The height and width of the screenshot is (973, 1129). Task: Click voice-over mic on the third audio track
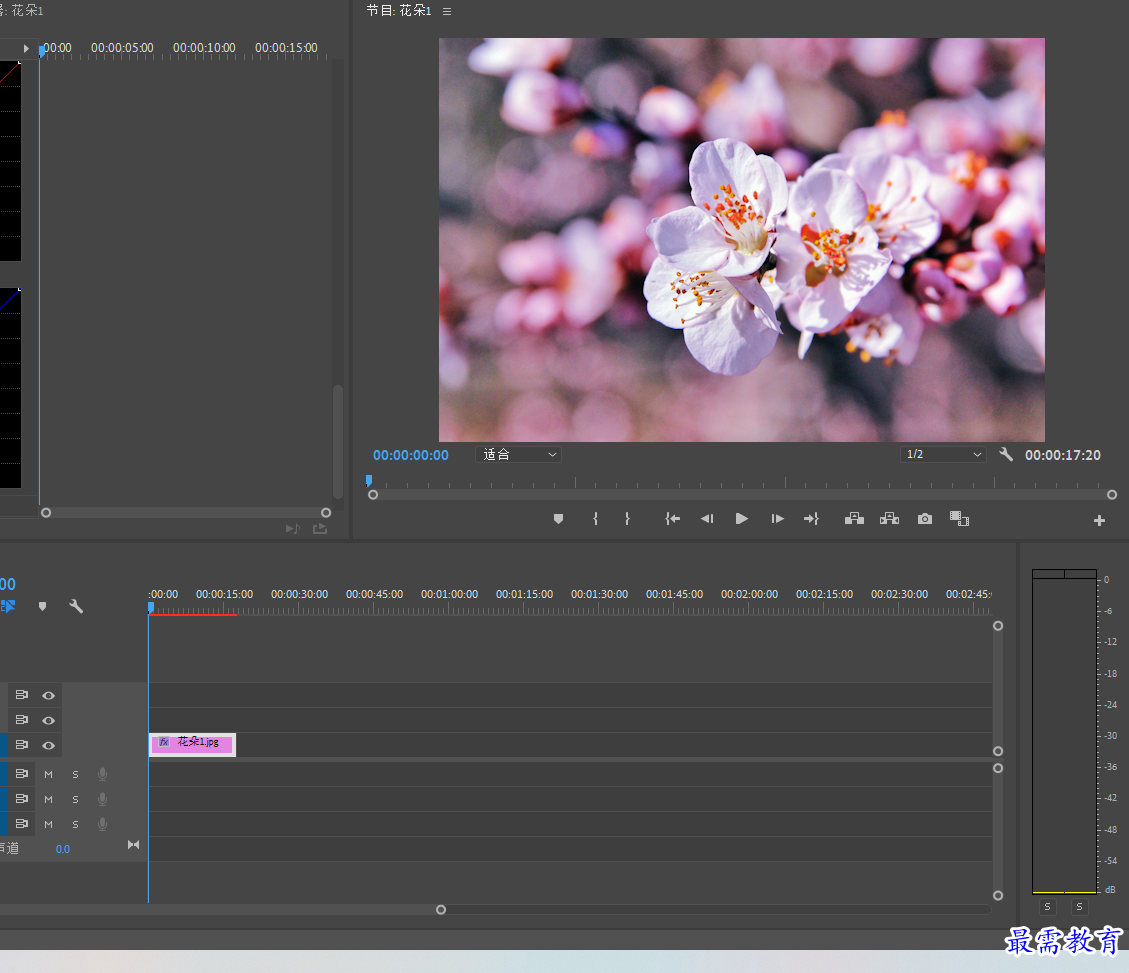click(x=102, y=825)
